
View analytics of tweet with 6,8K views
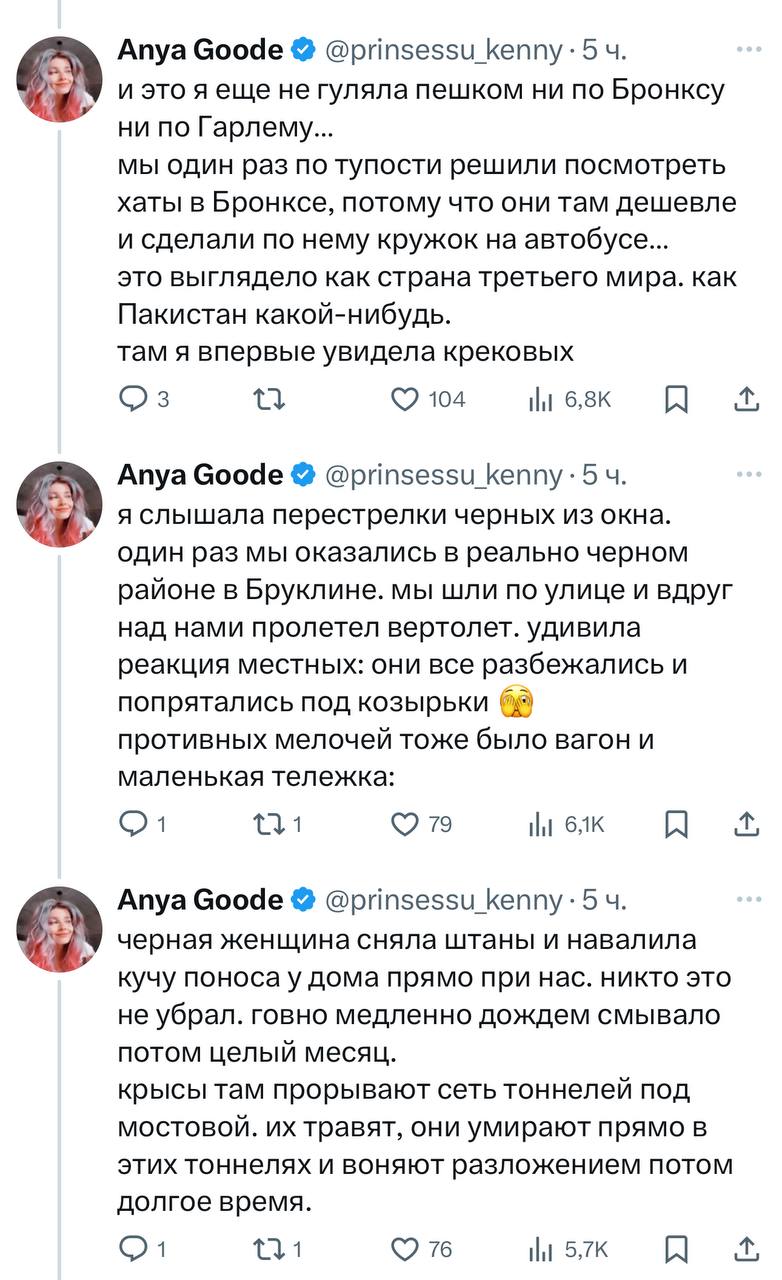pos(540,399)
